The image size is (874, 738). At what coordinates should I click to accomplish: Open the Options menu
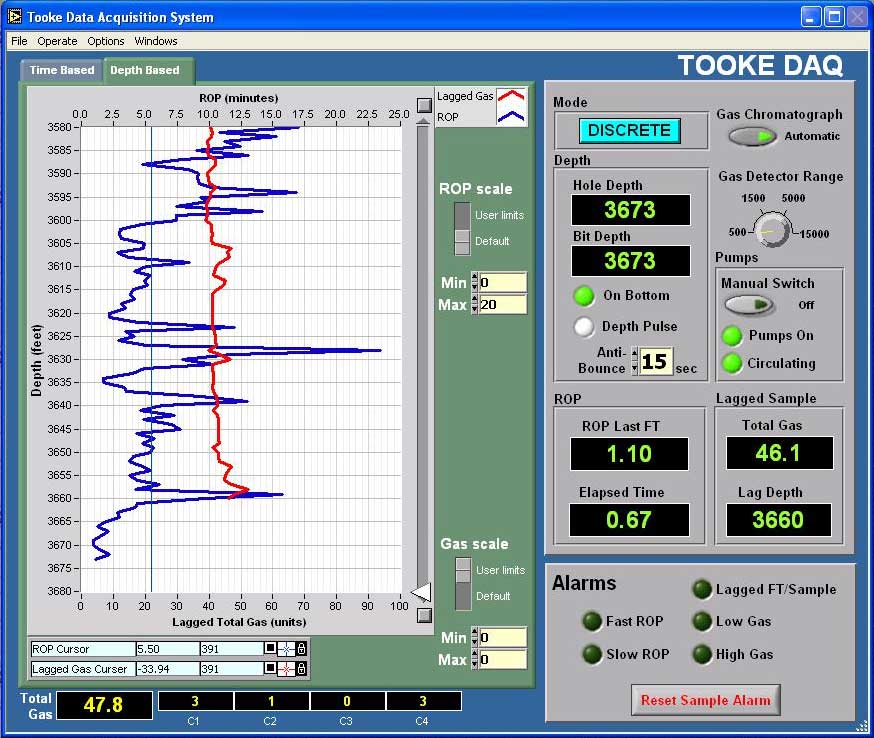tap(105, 41)
